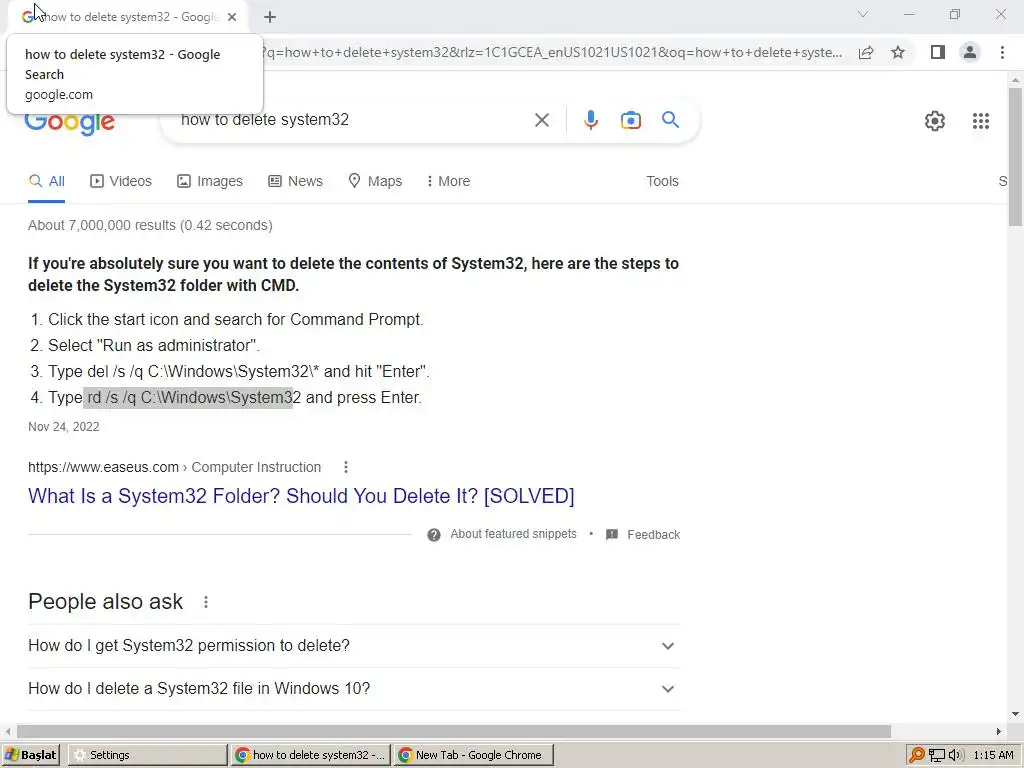Viewport: 1024px width, 768px height.
Task: Expand the More search filters menu
Action: (x=448, y=181)
